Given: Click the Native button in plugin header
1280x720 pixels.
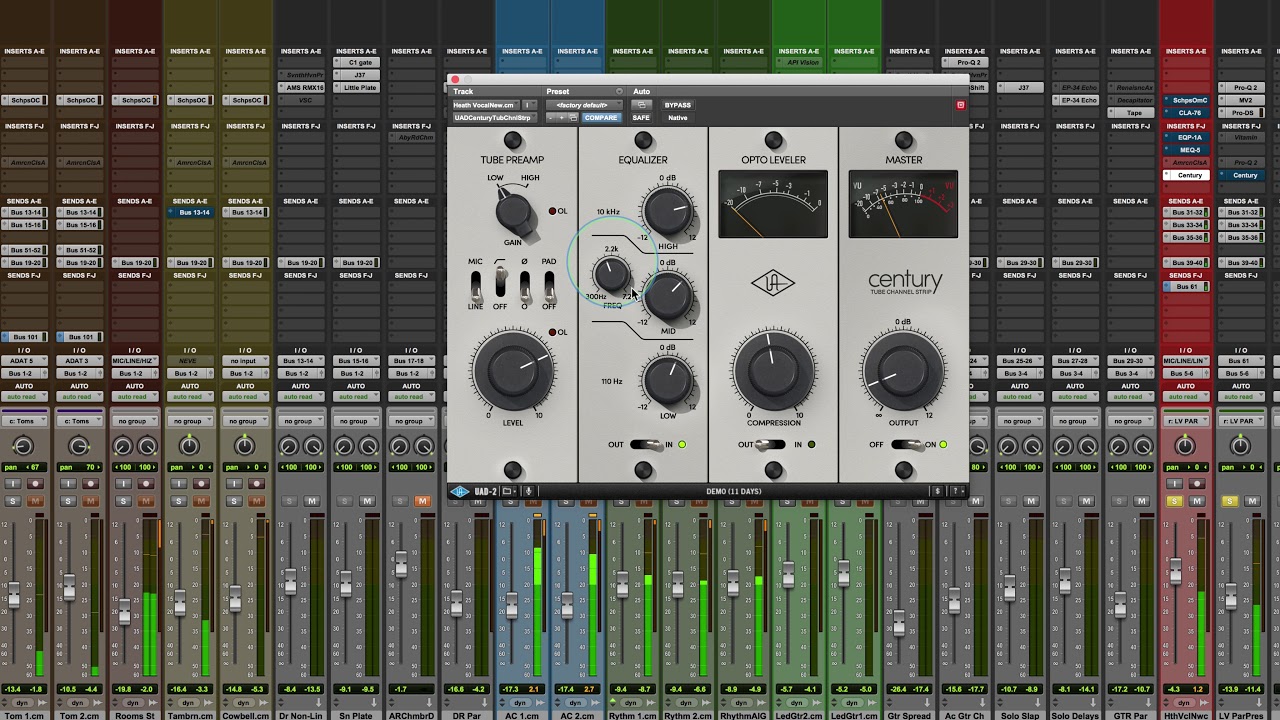Looking at the screenshot, I should (677, 118).
